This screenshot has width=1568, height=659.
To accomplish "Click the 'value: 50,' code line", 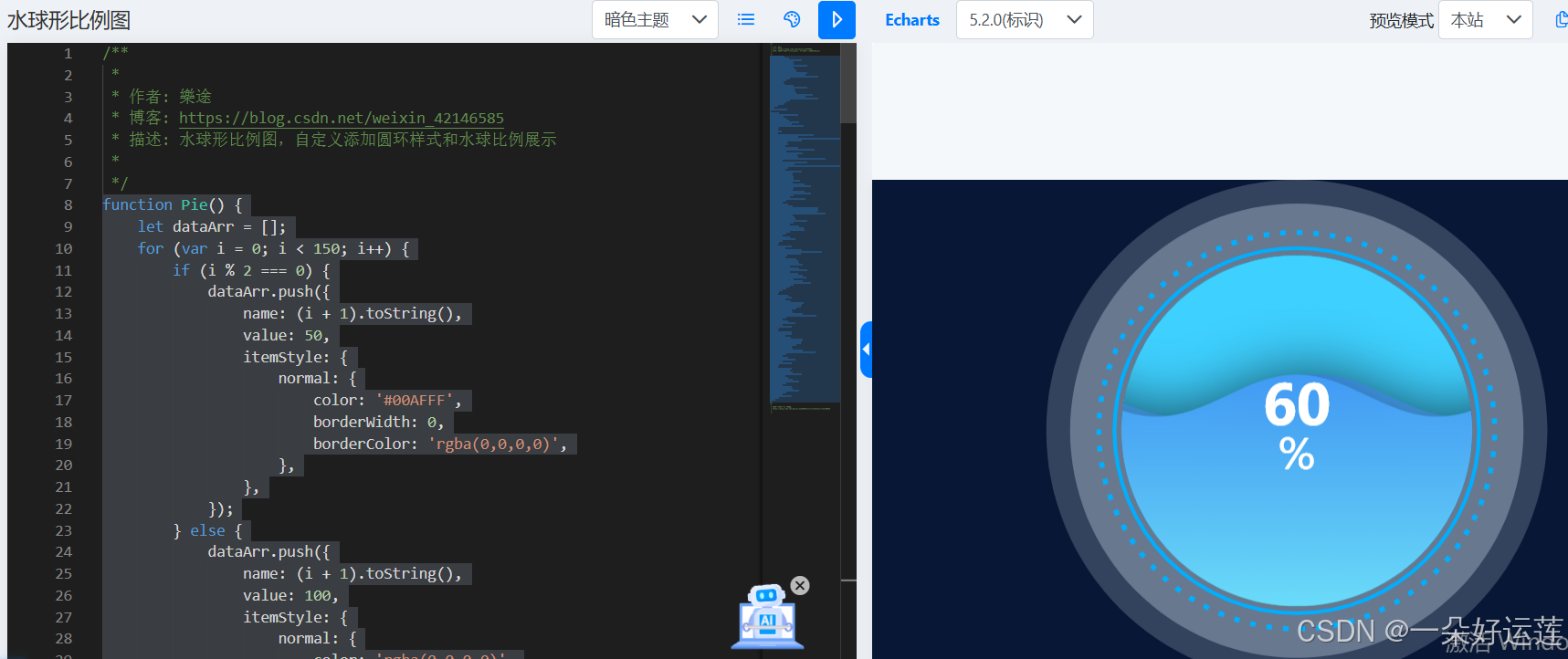I will click(286, 335).
